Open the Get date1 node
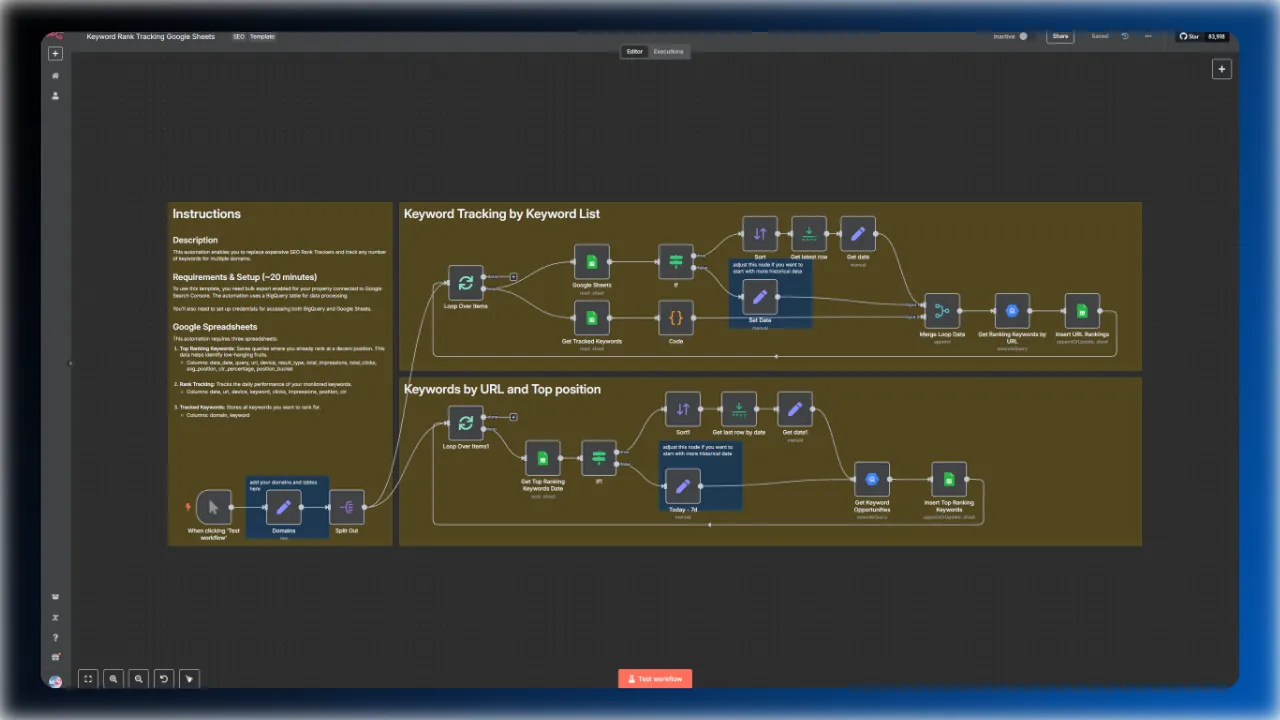Image resolution: width=1280 pixels, height=720 pixels. pyautogui.click(x=795, y=409)
